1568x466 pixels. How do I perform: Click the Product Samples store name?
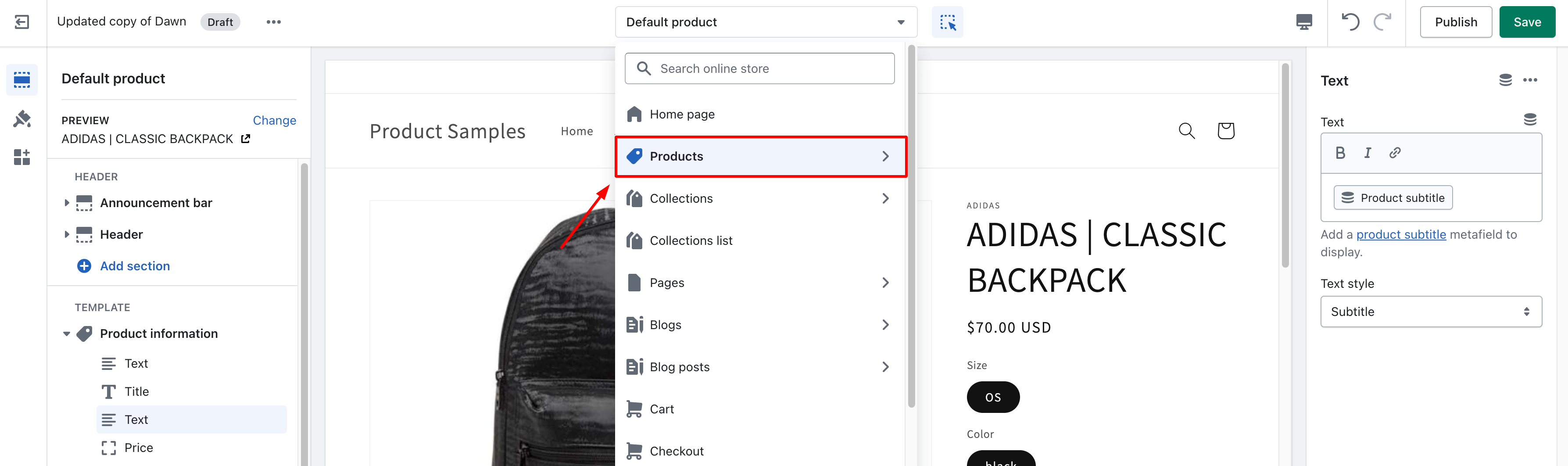pos(447,132)
